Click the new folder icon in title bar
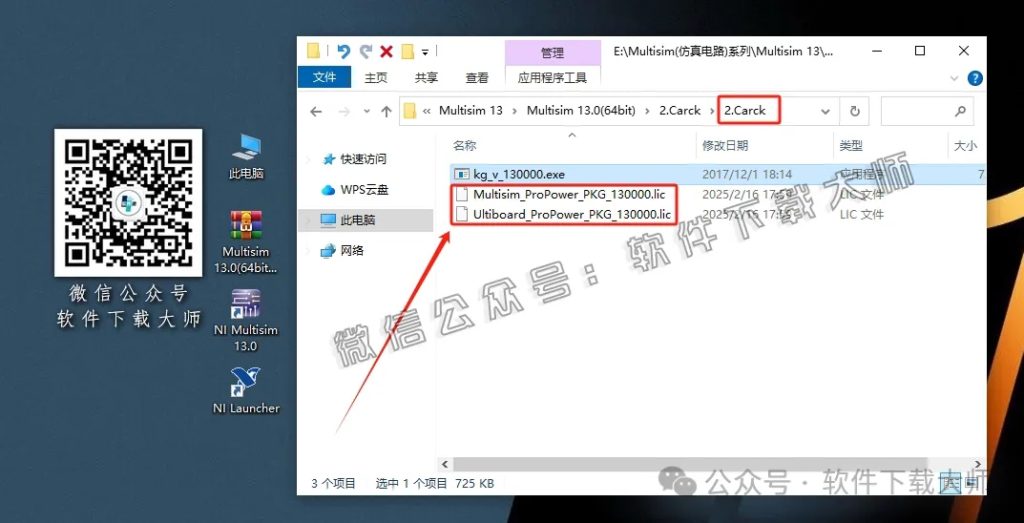Screen dimensions: 1024x523 click(x=408, y=52)
